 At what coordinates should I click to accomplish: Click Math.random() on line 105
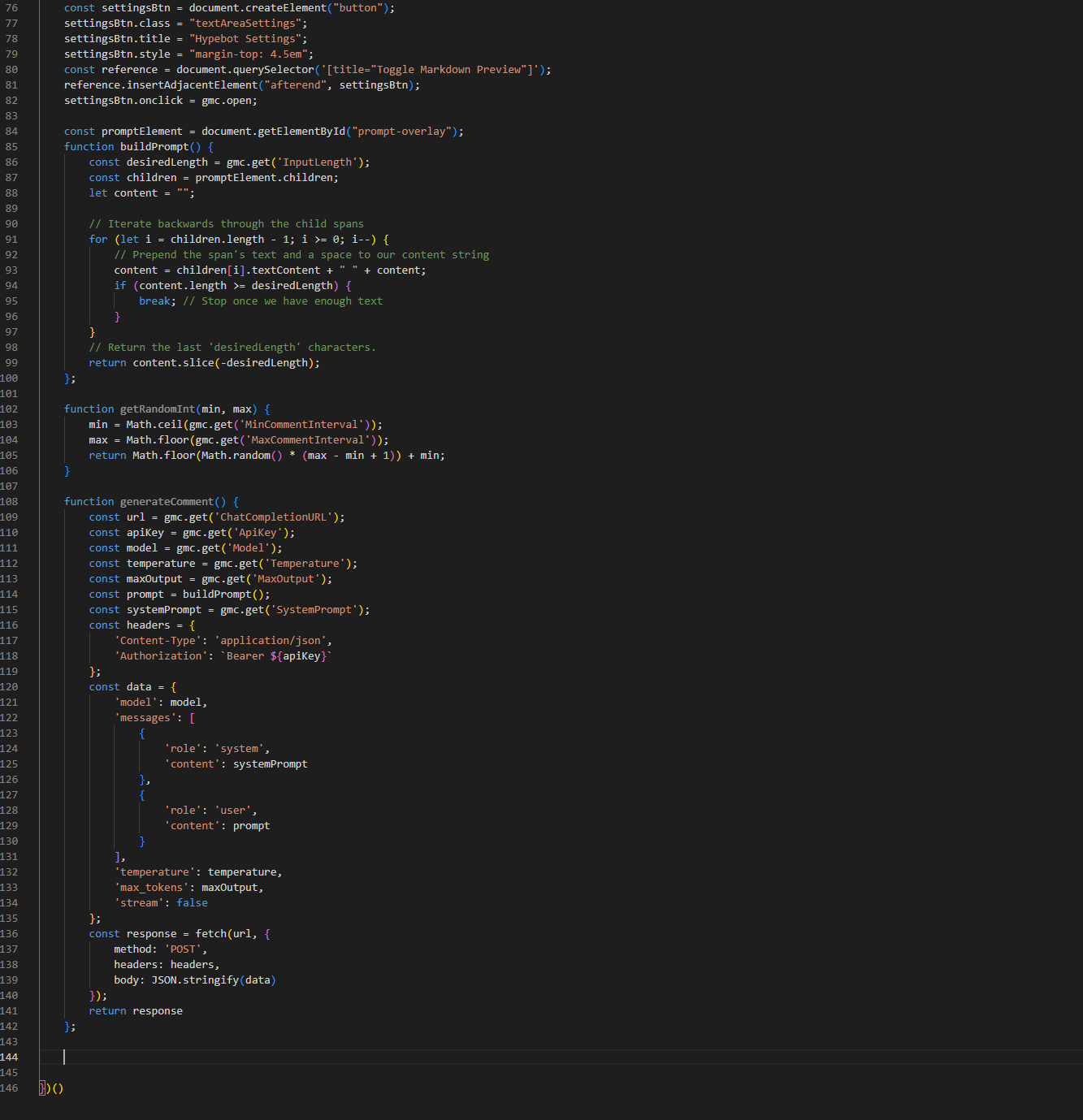(242, 456)
